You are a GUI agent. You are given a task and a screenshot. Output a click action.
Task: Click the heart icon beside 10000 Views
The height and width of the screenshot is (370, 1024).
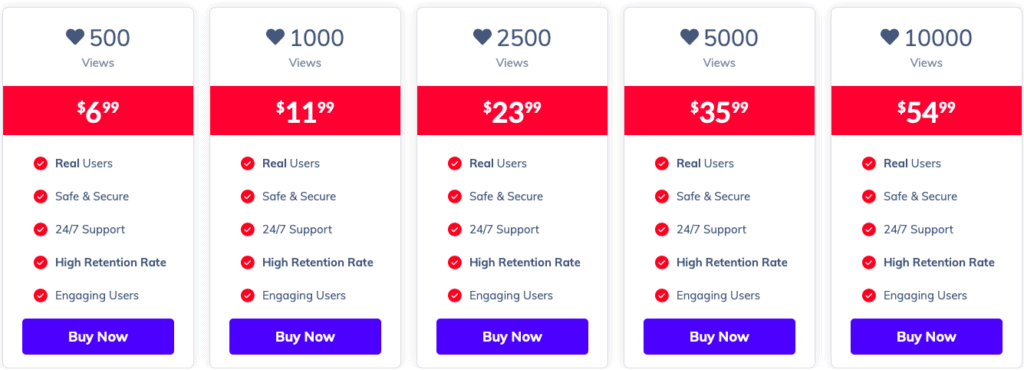coord(890,37)
